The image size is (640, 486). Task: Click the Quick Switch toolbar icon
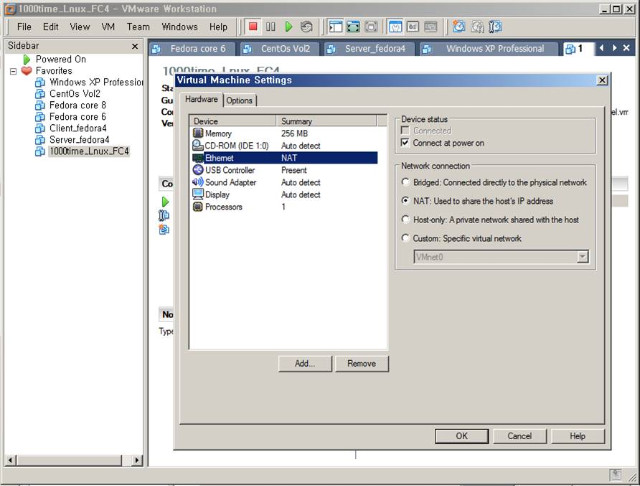[x=371, y=27]
